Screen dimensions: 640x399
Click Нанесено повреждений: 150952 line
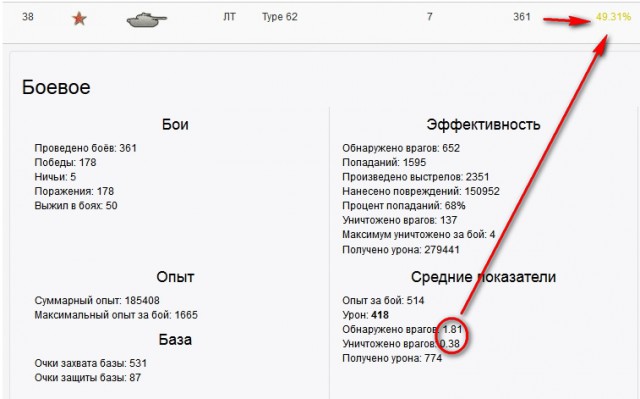click(x=421, y=191)
